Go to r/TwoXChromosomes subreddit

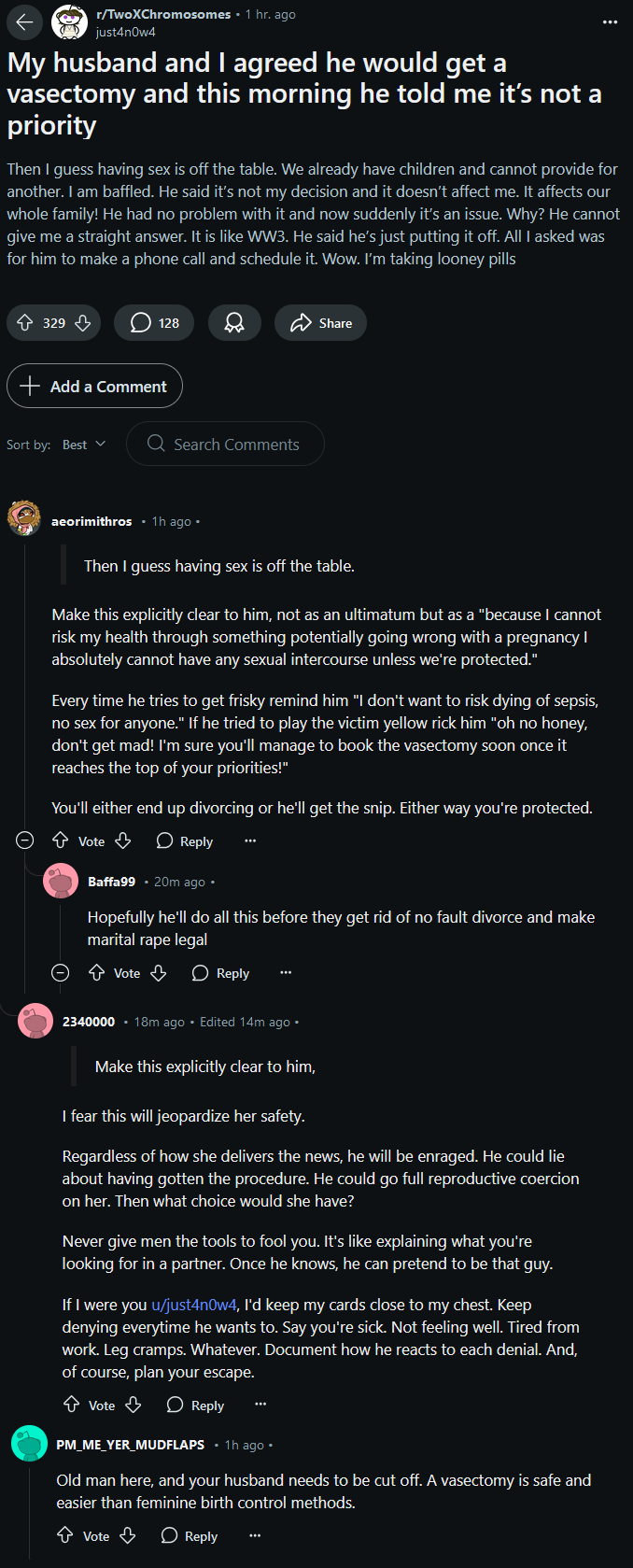tap(163, 14)
